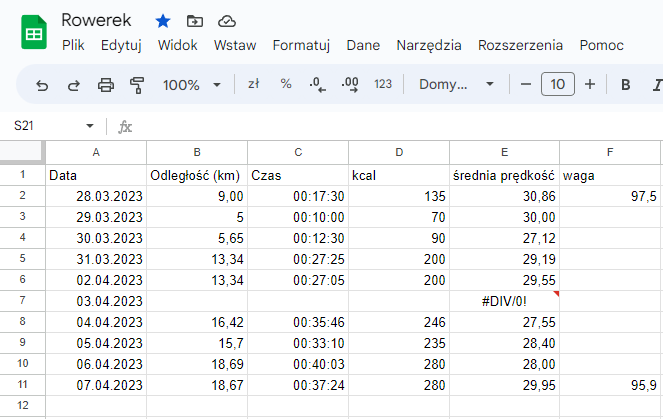Open the Rozszerzenia menu
The image size is (663, 419).
pyautogui.click(x=520, y=45)
